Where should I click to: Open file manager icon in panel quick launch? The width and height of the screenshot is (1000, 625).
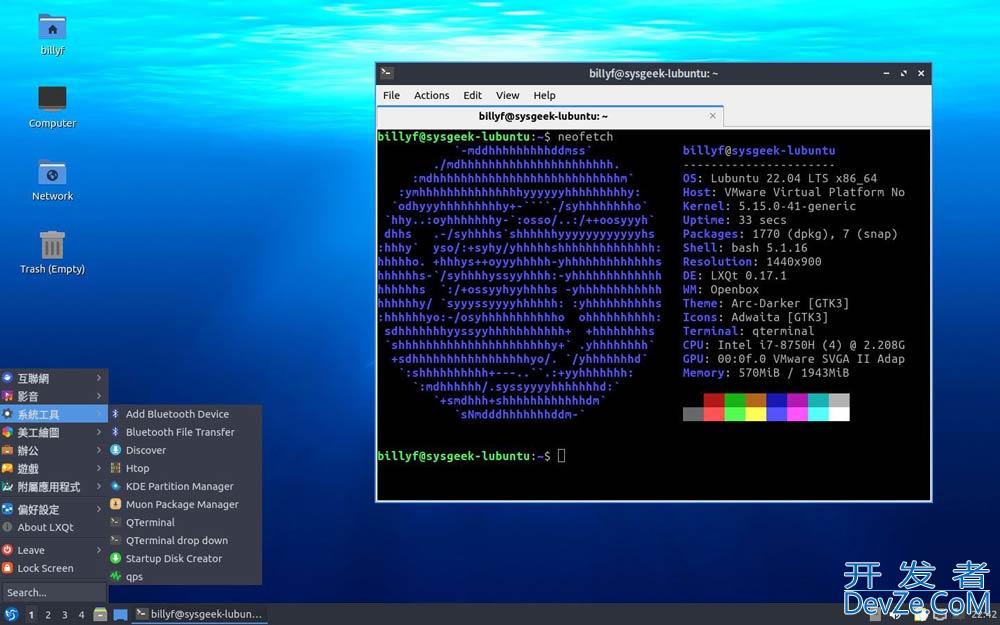tap(100, 615)
